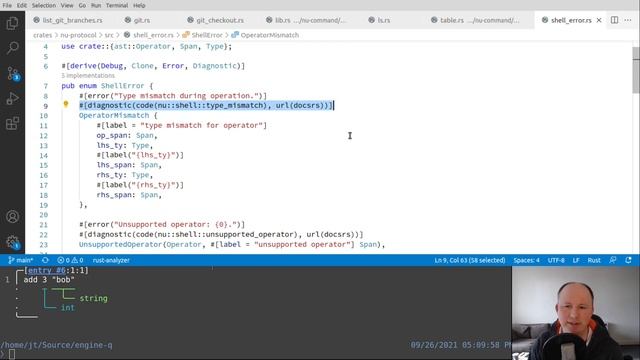Click the shell_error.rs breadcrumb
This screenshot has height=360, width=640.
point(153,35)
